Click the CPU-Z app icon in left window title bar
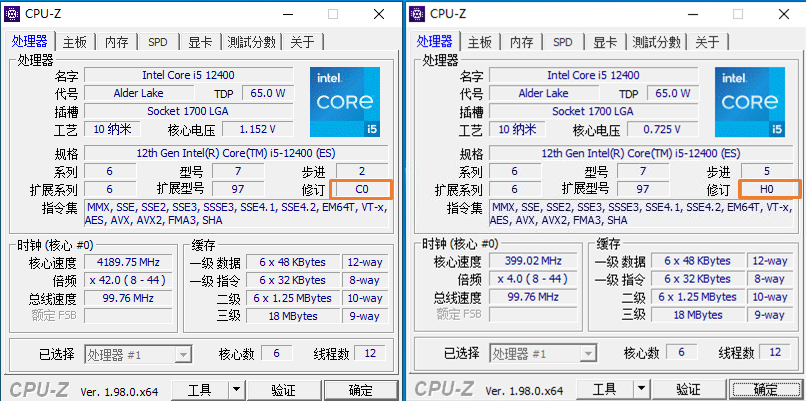The width and height of the screenshot is (806, 401). point(13,14)
